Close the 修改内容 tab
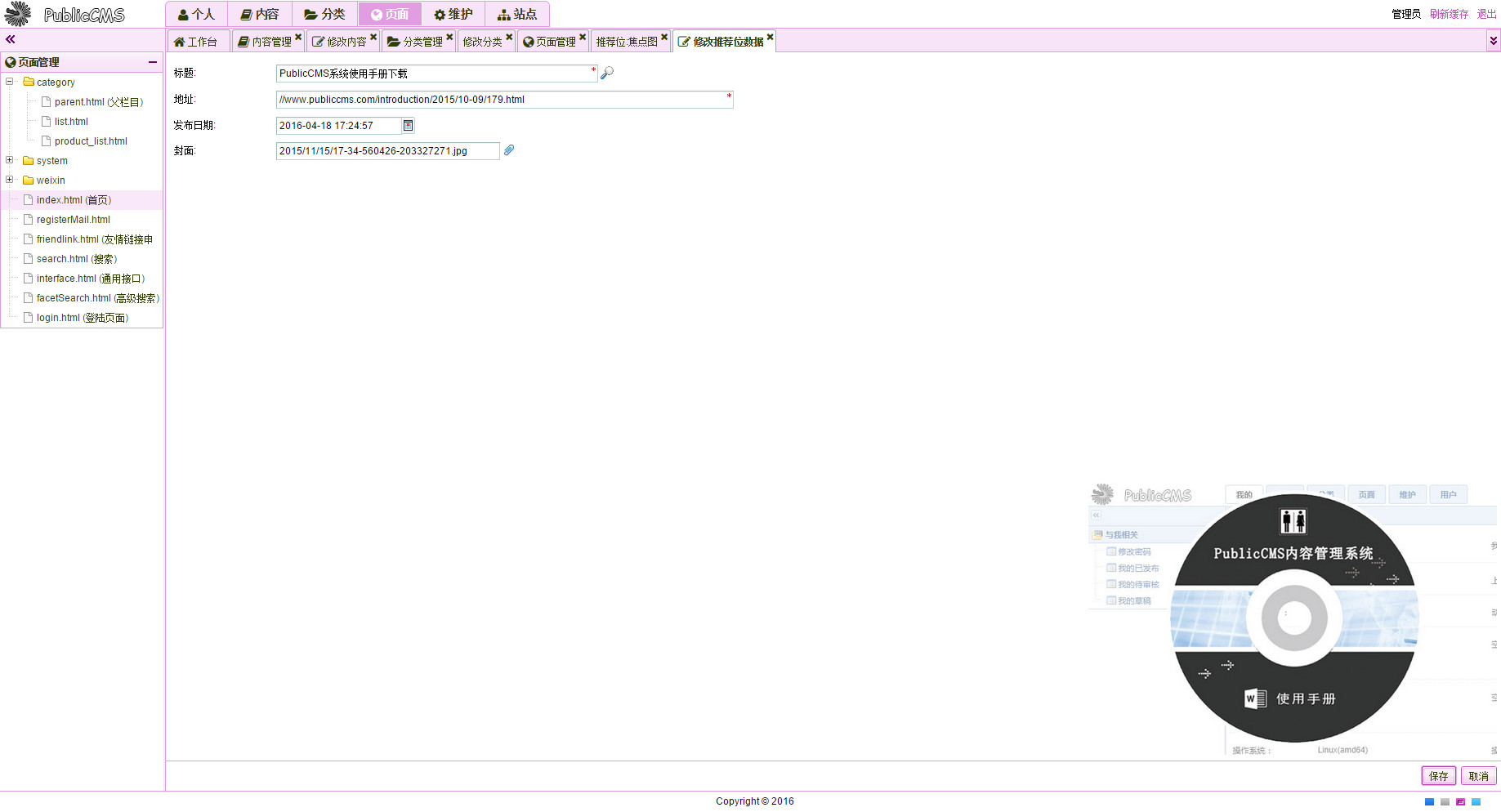The image size is (1501, 812). (373, 37)
